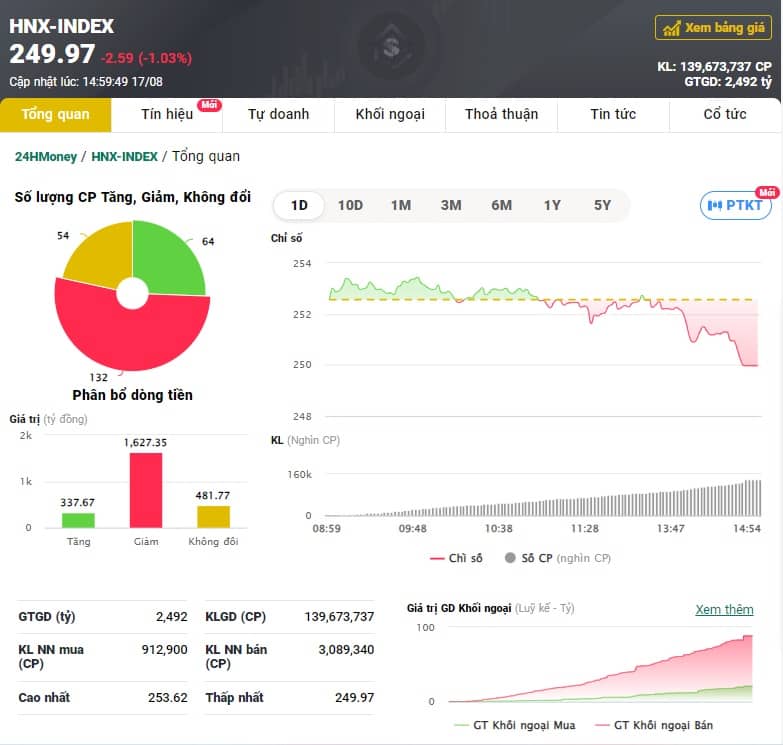Screen dimensions: 783x745
Task: Toggle GT Khối ngoại Mua legend
Action: pyautogui.click(x=515, y=725)
